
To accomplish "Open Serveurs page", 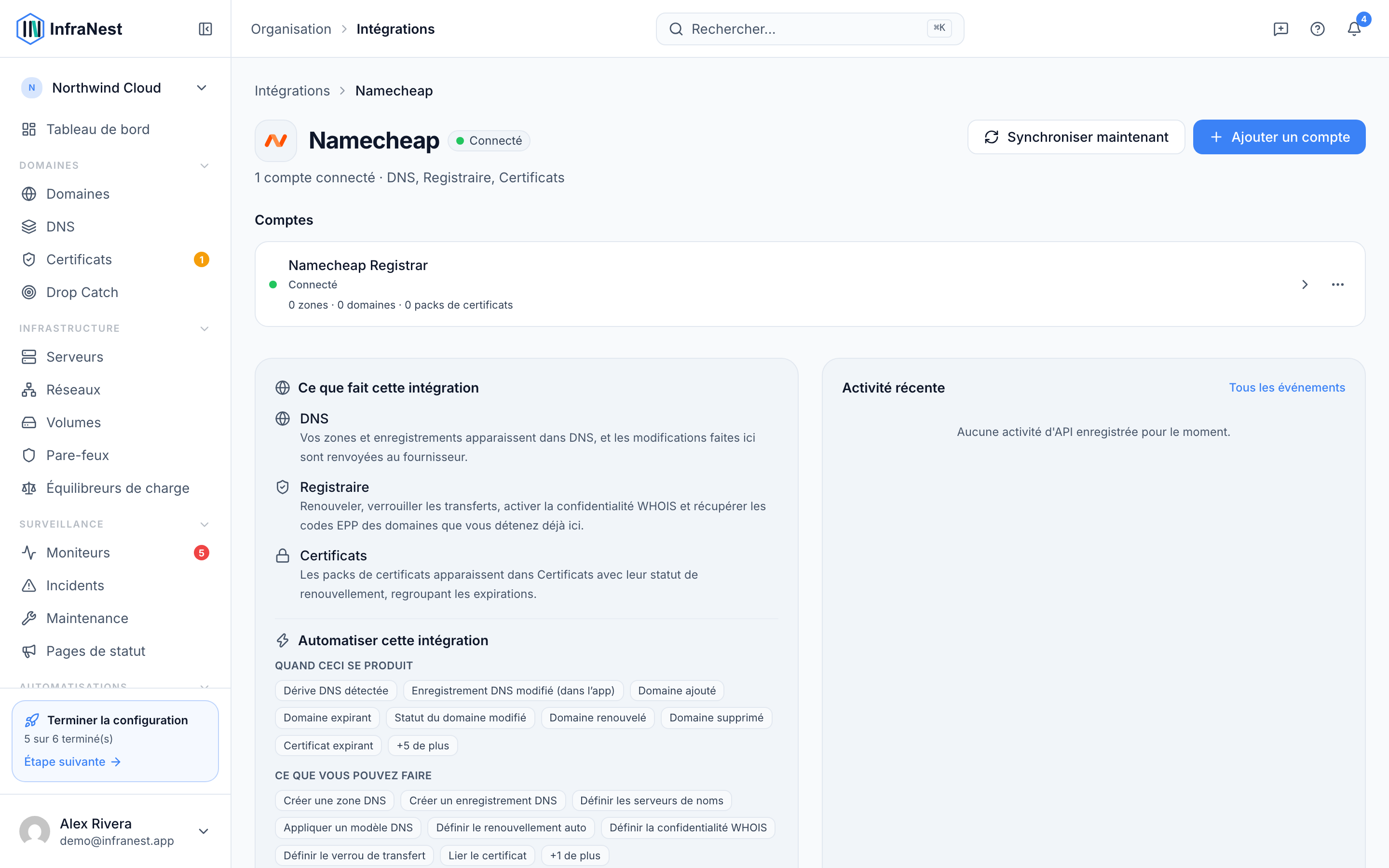I will pos(115,357).
